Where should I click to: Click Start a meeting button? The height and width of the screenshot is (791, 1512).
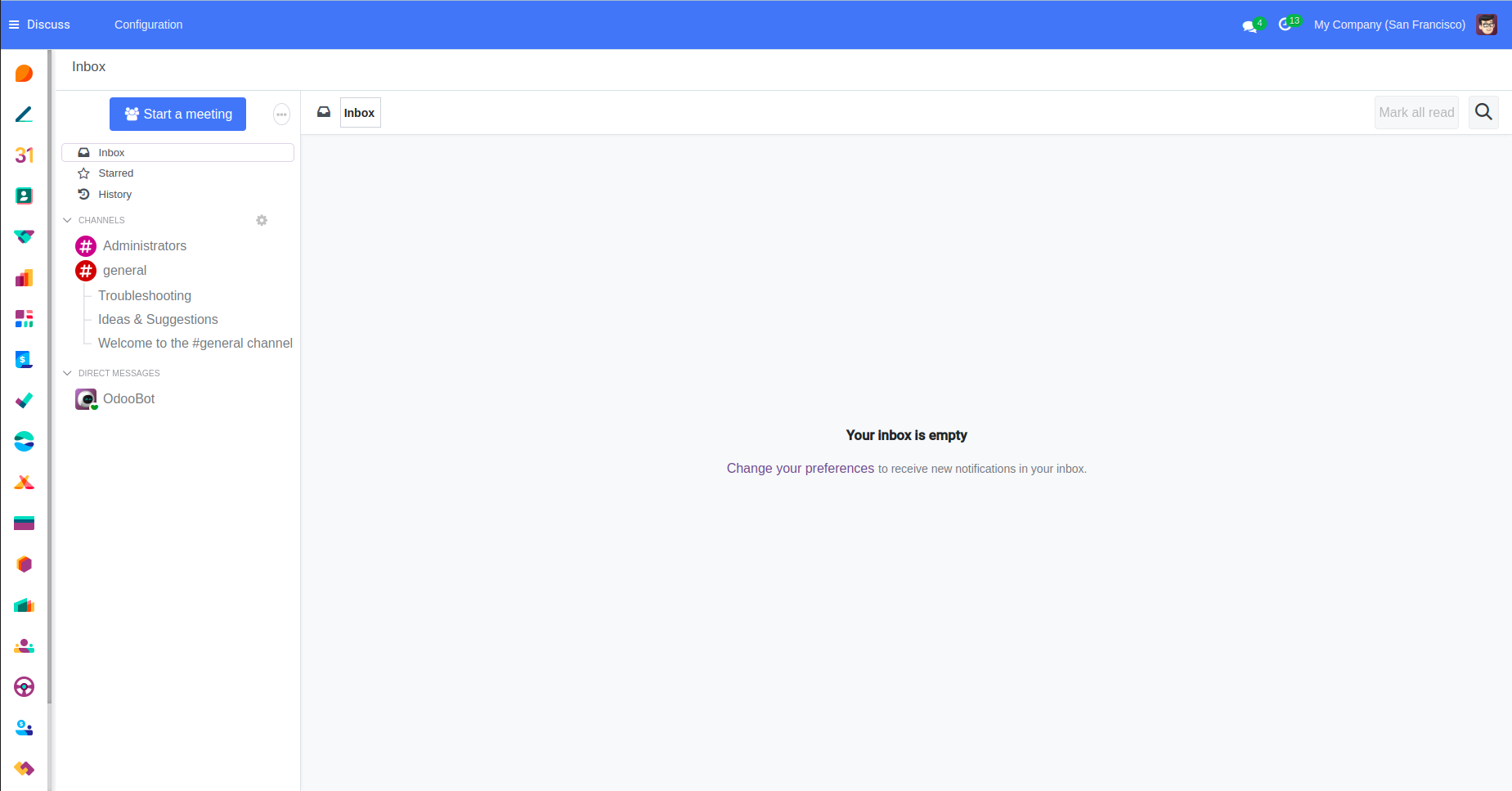tap(177, 115)
